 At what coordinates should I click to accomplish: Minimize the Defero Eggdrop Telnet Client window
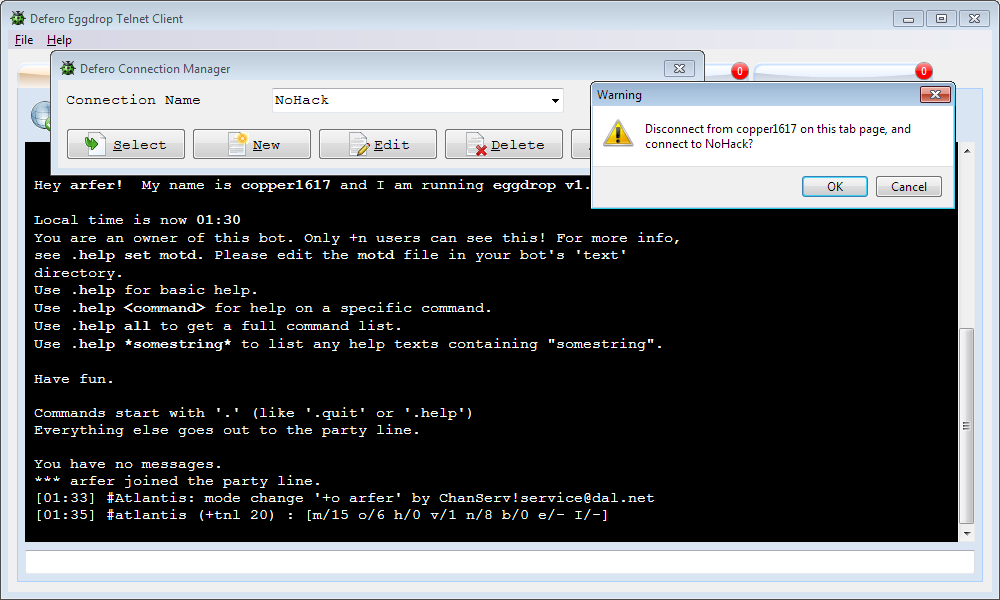(x=908, y=18)
